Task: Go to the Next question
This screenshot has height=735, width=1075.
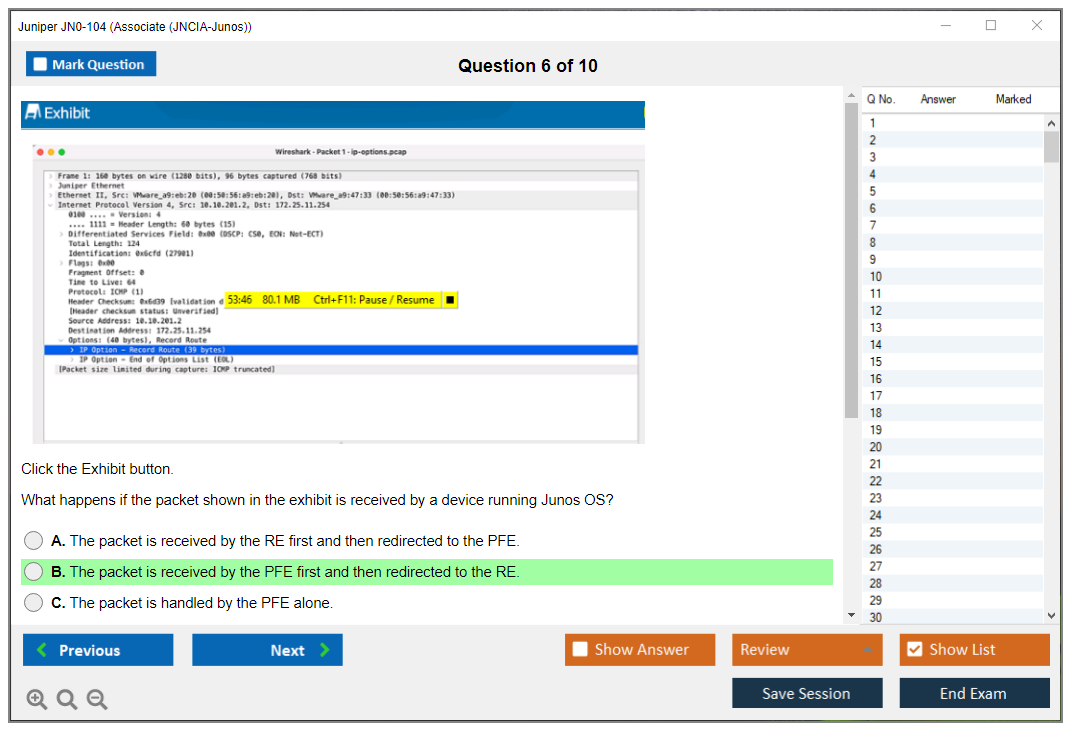Action: (267, 650)
